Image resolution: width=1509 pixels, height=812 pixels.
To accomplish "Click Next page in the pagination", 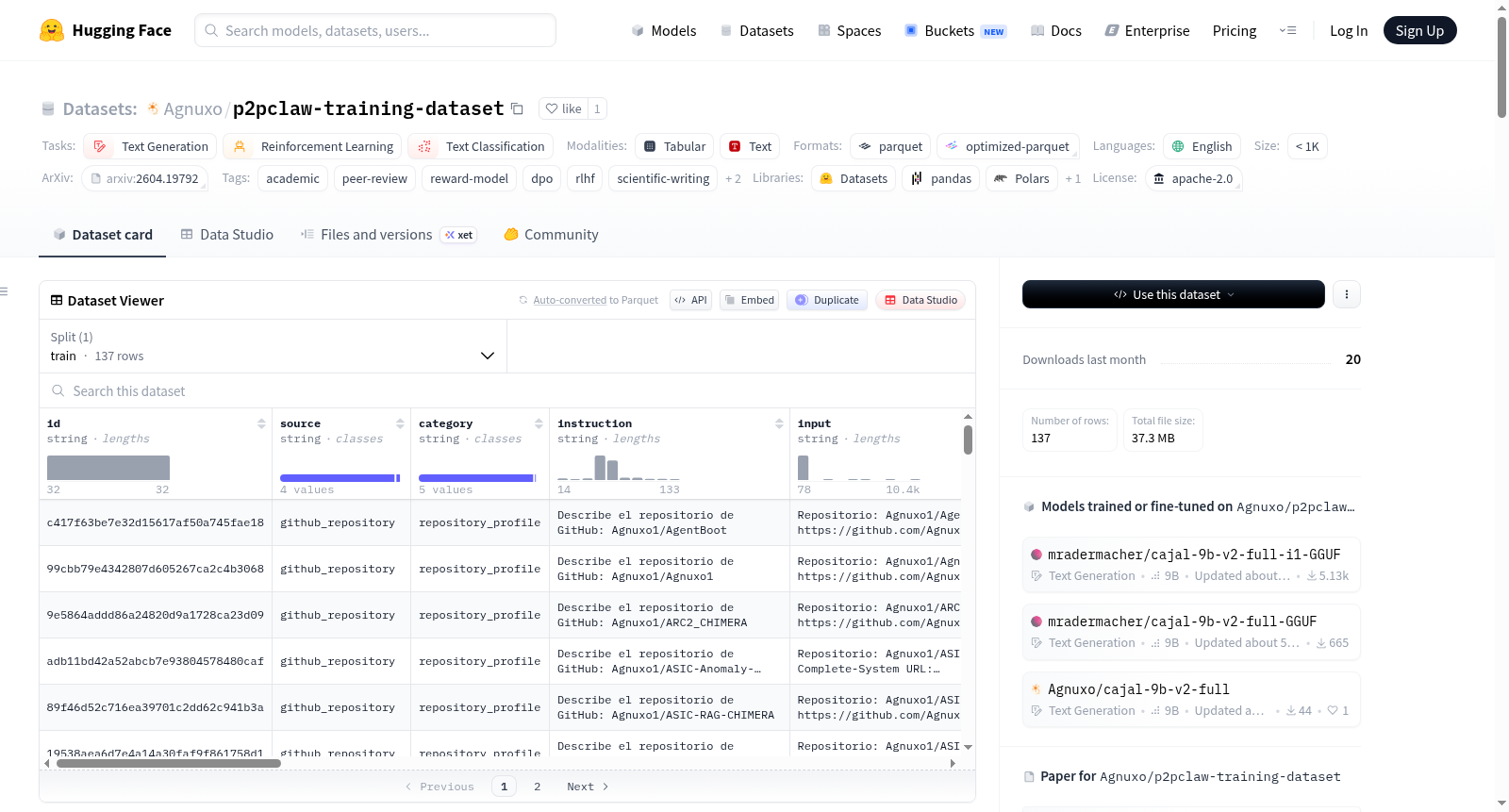I will 588,787.
